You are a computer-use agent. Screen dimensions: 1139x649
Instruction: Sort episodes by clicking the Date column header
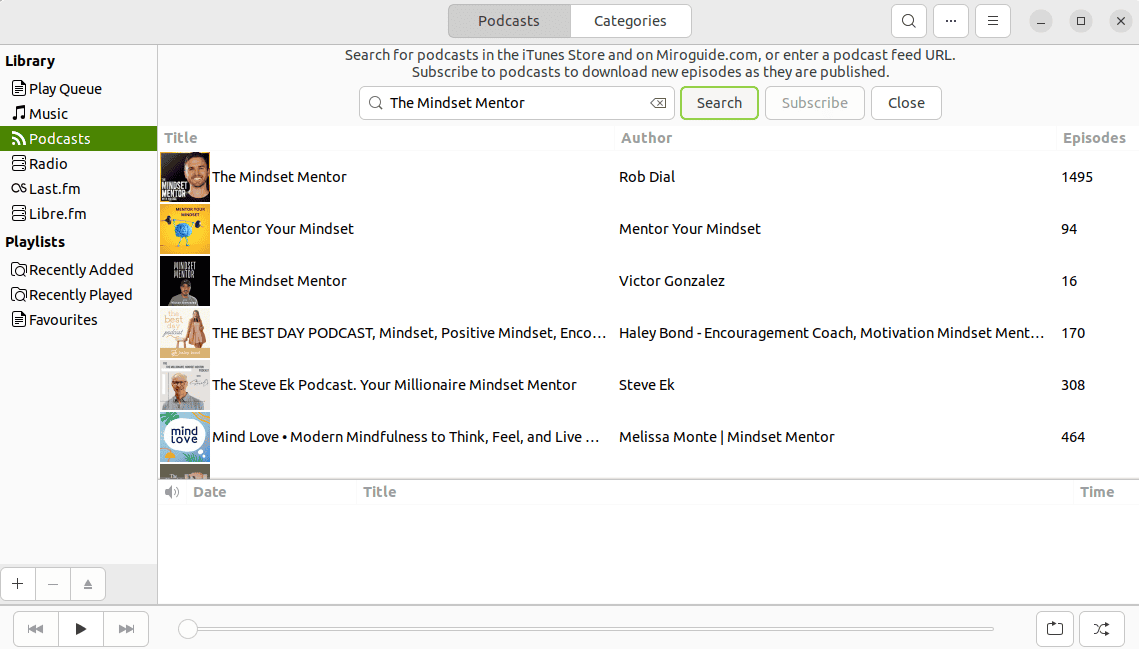point(209,491)
